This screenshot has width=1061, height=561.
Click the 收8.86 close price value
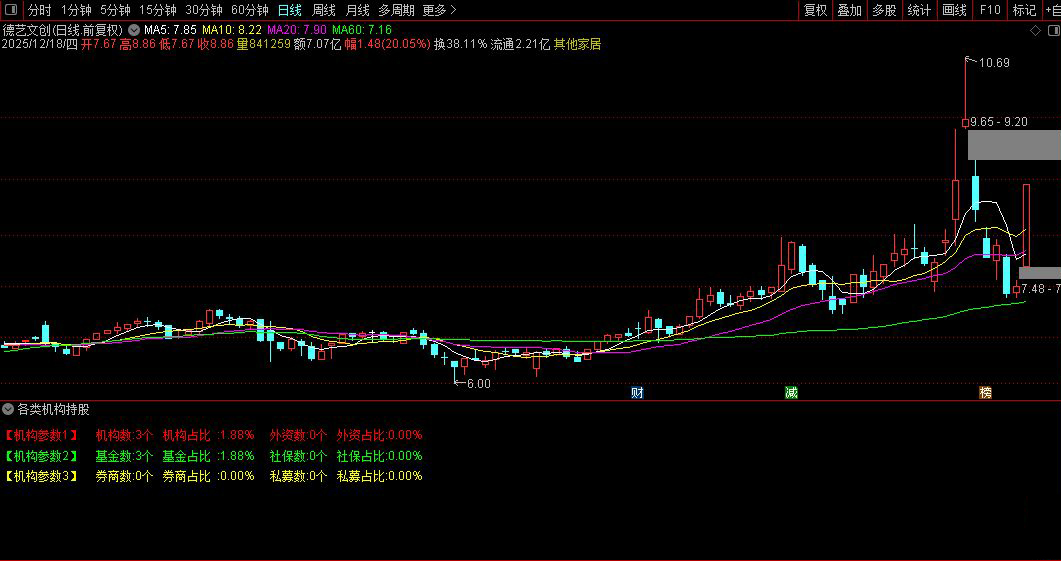pyautogui.click(x=216, y=45)
